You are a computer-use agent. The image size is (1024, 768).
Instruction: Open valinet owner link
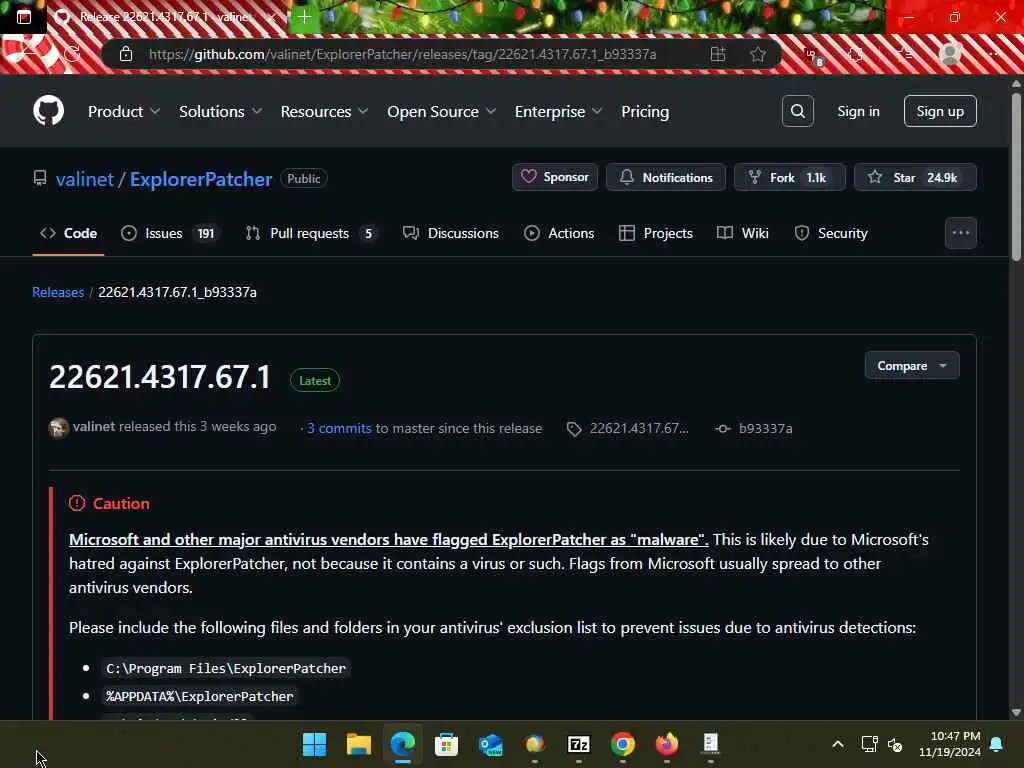pyautogui.click(x=85, y=179)
